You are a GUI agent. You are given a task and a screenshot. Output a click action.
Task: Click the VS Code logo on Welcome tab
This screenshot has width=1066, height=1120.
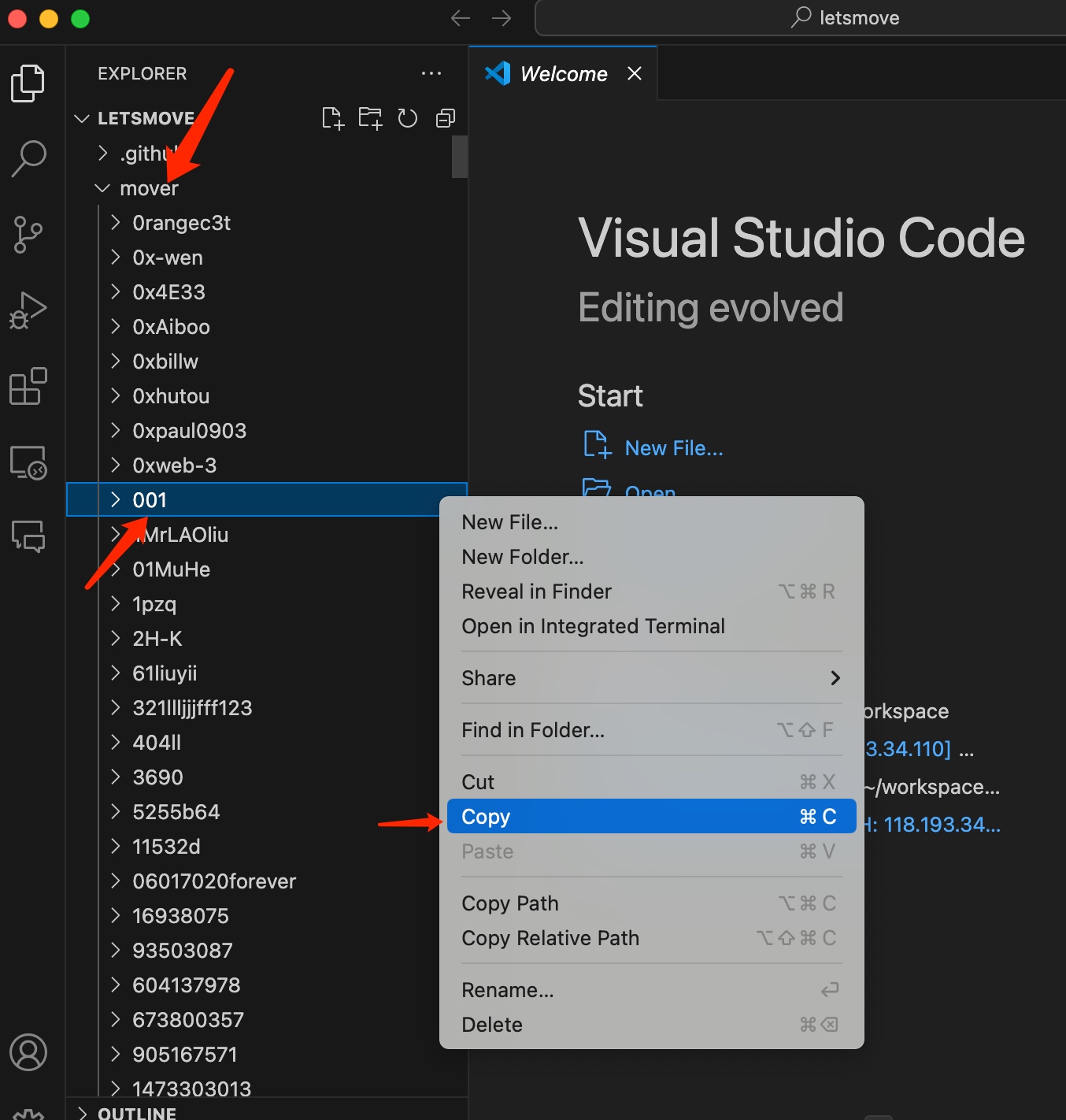(498, 73)
